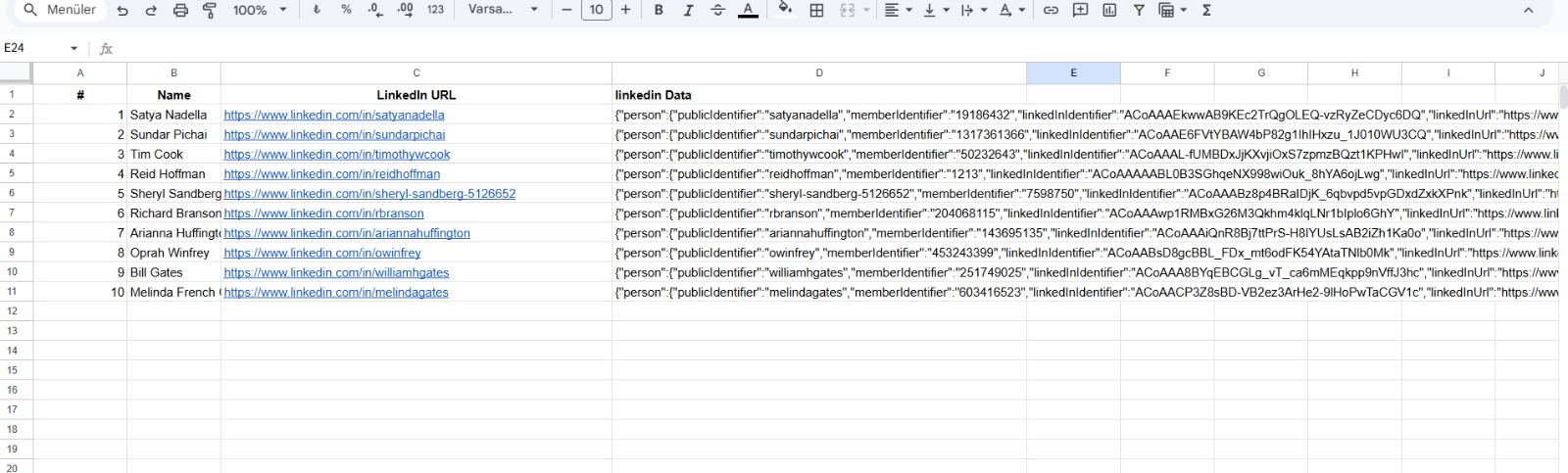The image size is (1568, 473).
Task: Insert a comment
Action: (x=1080, y=10)
